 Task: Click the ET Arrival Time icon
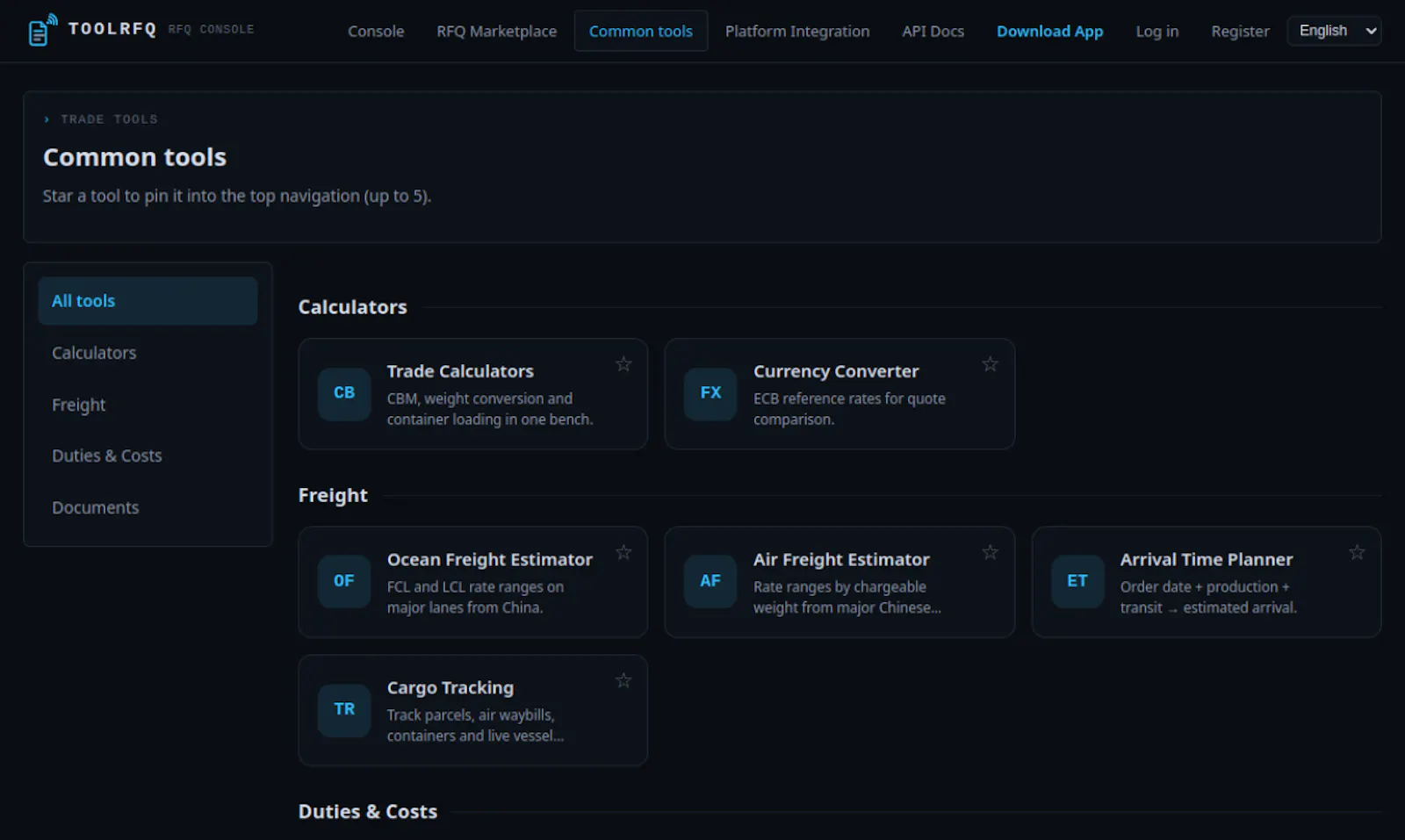click(x=1077, y=581)
